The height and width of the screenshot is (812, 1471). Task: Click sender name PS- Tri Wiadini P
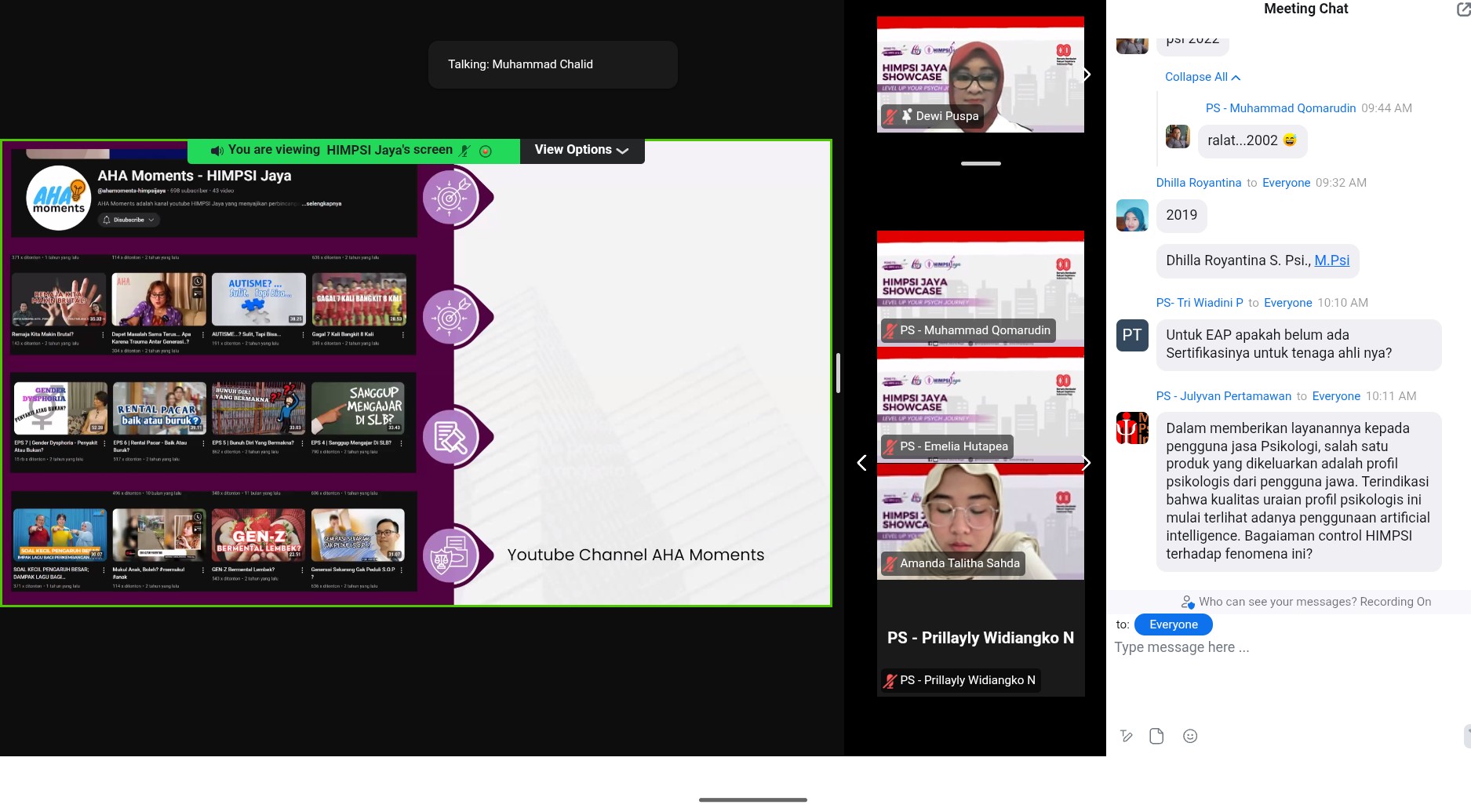coord(1200,303)
